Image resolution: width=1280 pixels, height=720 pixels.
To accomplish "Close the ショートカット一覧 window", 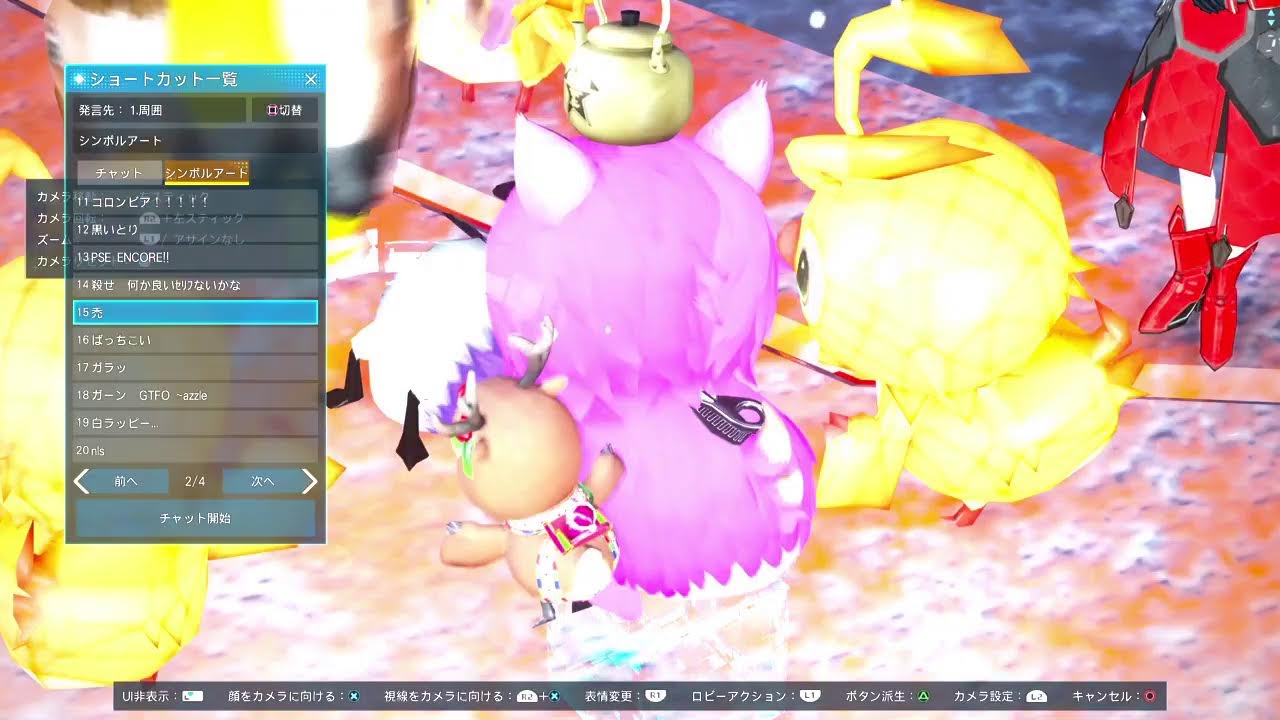I will point(311,79).
